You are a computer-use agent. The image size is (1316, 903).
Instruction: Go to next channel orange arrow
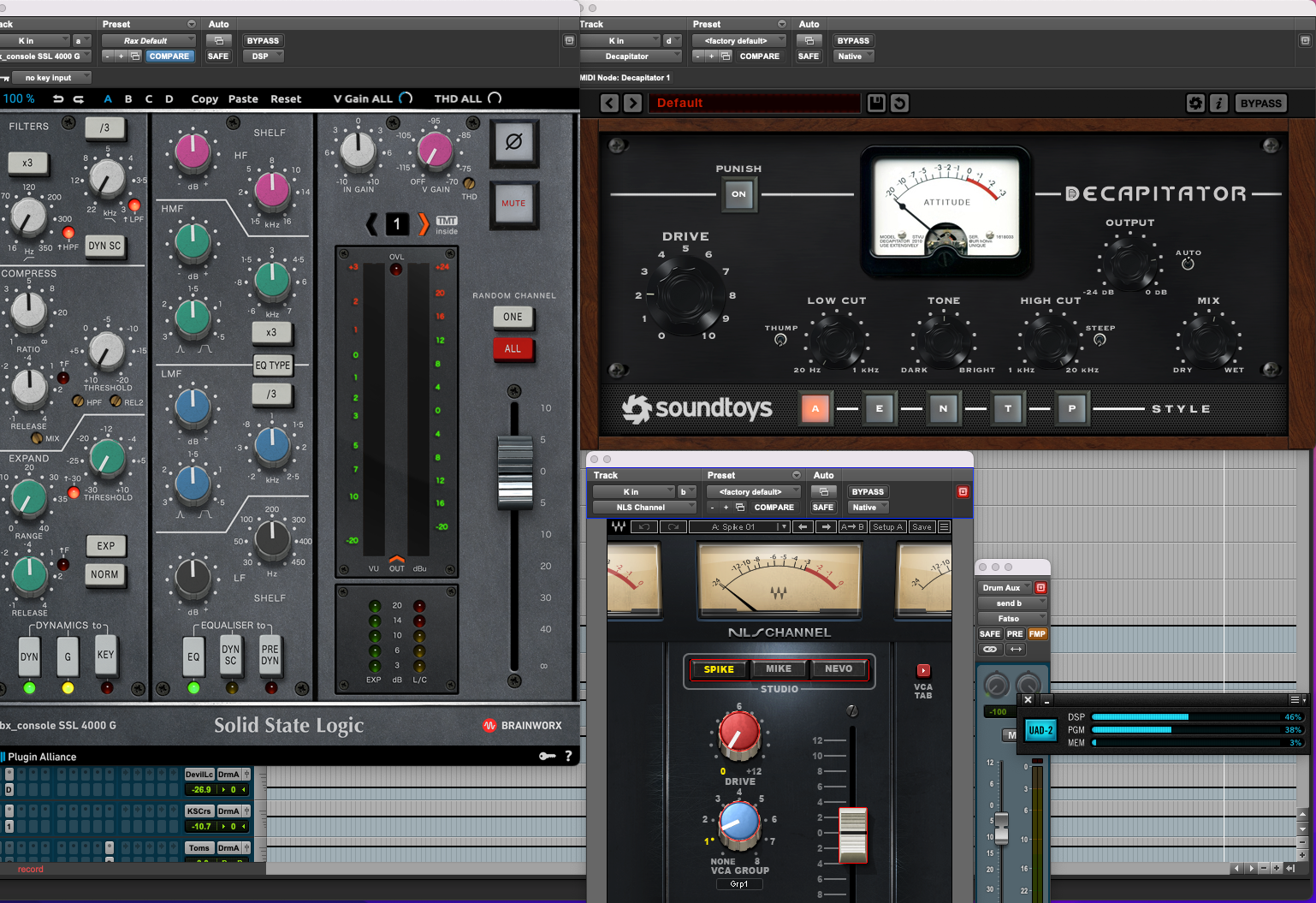(423, 224)
